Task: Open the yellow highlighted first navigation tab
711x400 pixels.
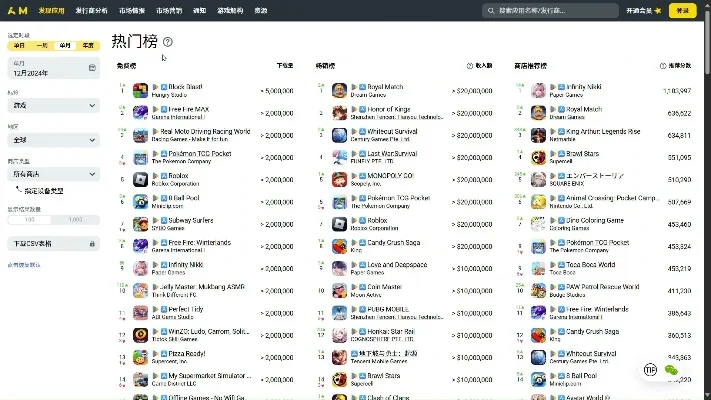Action: 51,10
